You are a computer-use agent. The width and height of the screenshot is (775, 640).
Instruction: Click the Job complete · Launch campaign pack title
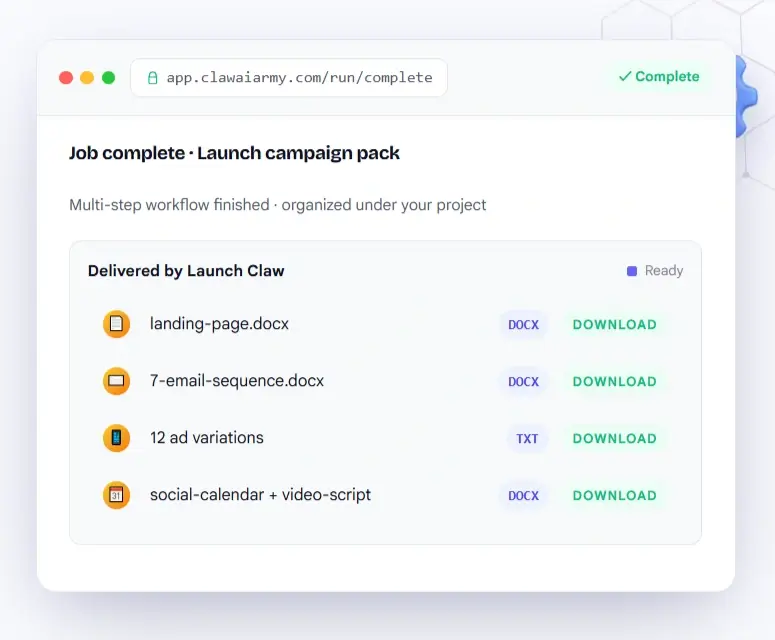click(x=234, y=153)
